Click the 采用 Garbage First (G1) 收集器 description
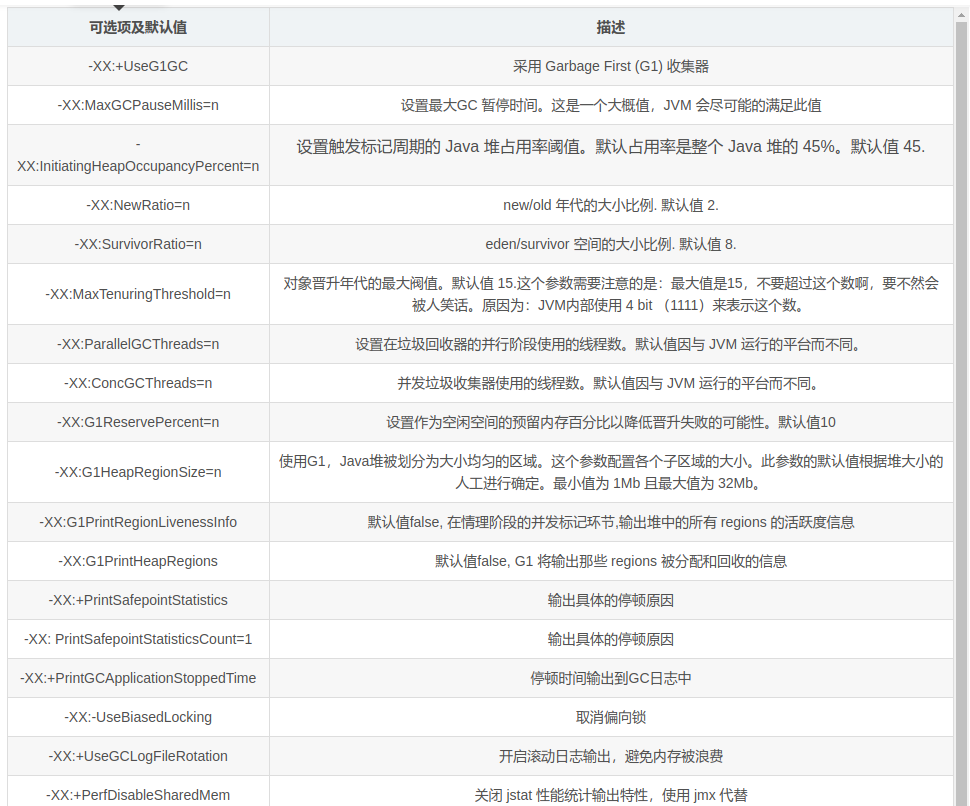 pyautogui.click(x=610, y=67)
